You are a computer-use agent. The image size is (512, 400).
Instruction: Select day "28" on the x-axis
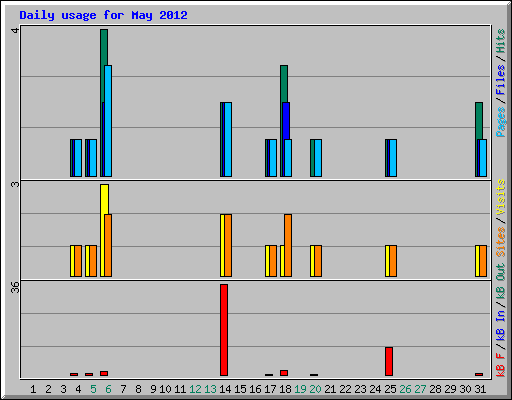(435, 389)
